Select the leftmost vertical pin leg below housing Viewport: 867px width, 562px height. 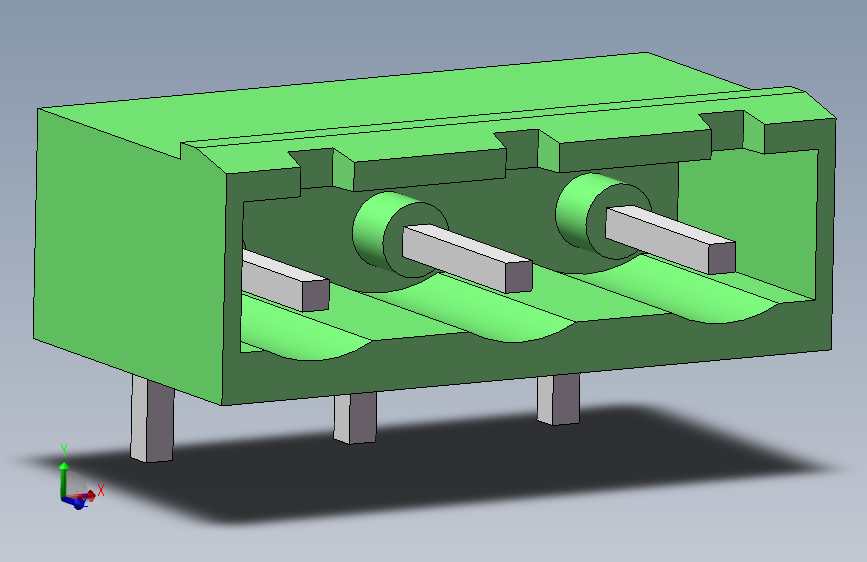(x=152, y=418)
